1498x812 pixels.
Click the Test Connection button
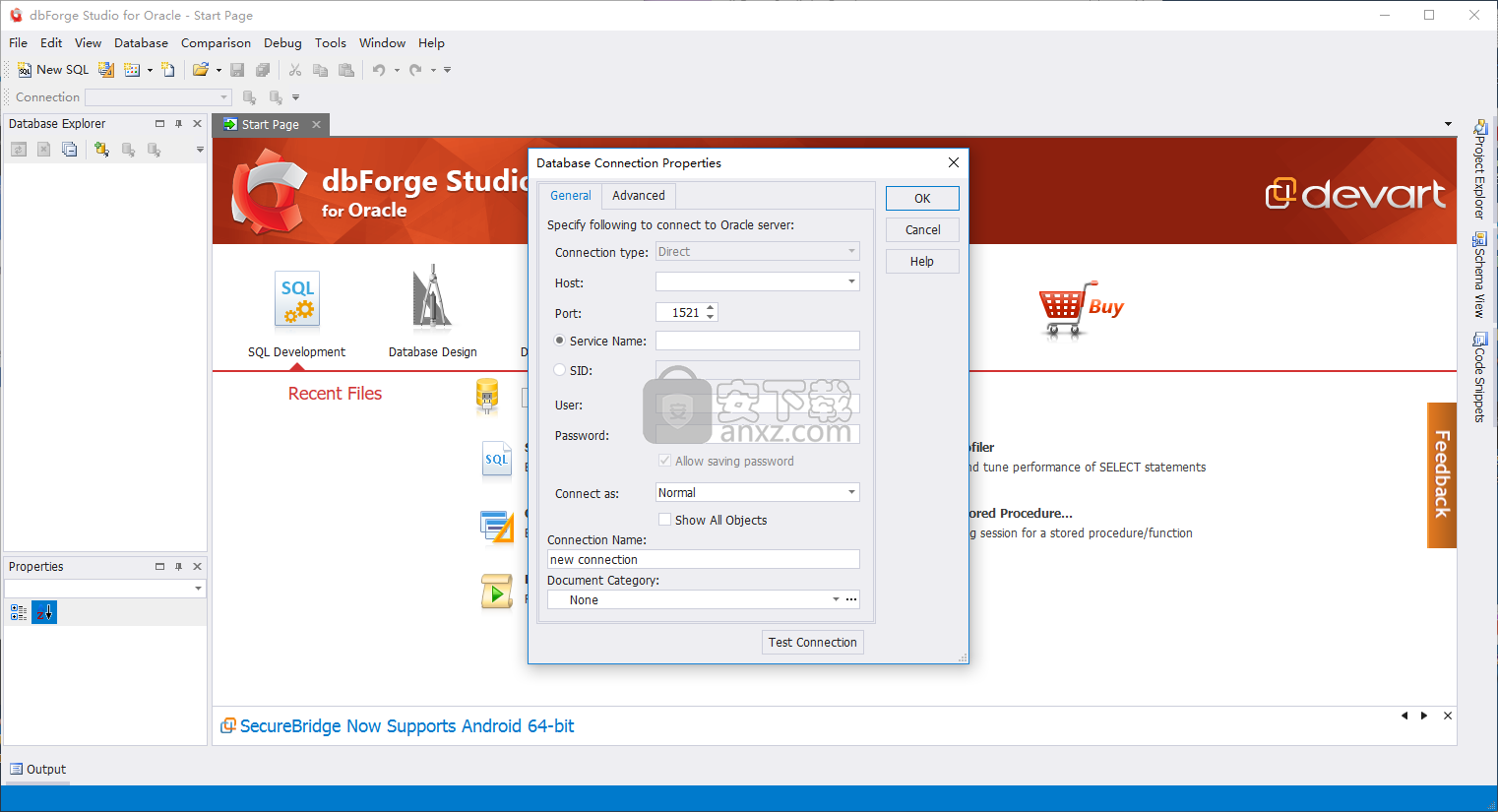coord(813,642)
